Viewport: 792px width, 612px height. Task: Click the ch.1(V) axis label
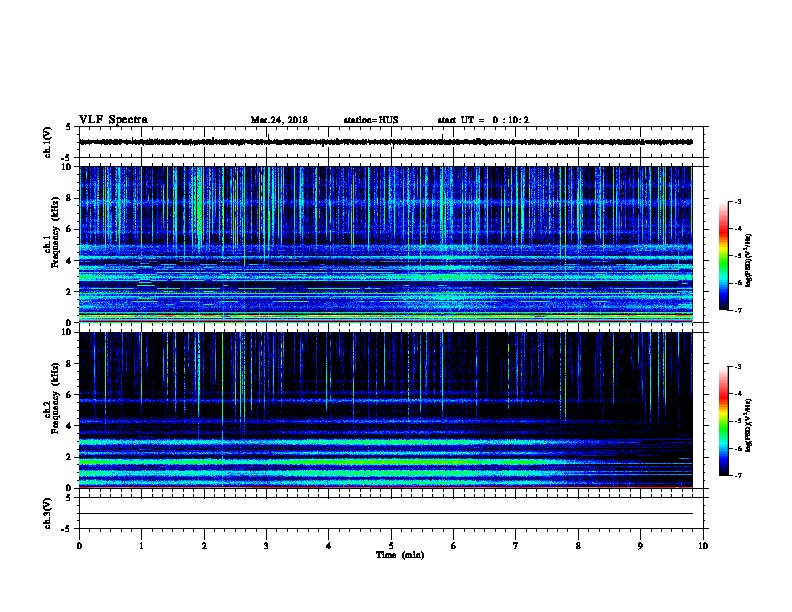(x=48, y=142)
